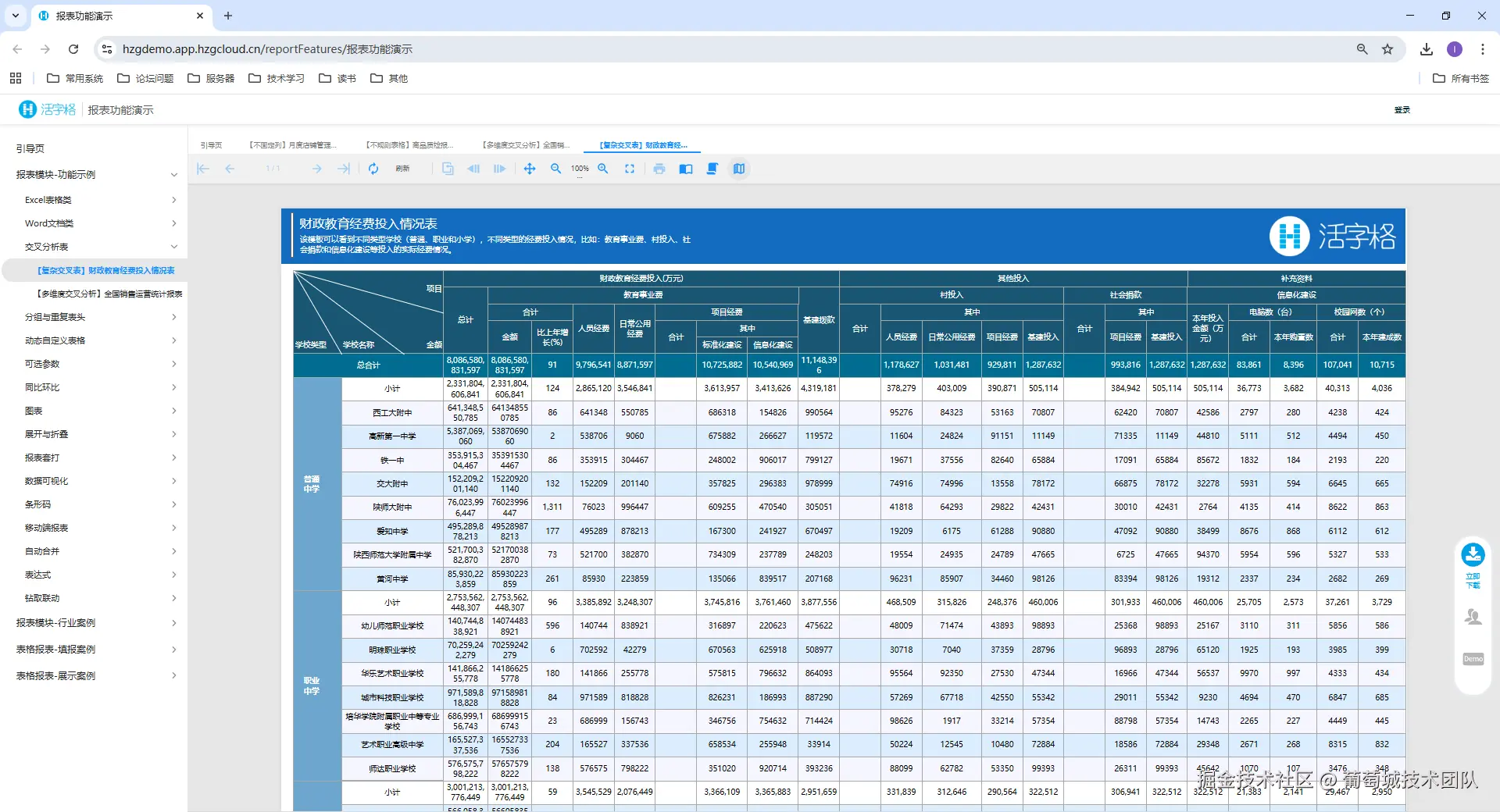This screenshot has height=812, width=1500.
Task: Click the refresh icon in report toolbar
Action: (373, 169)
